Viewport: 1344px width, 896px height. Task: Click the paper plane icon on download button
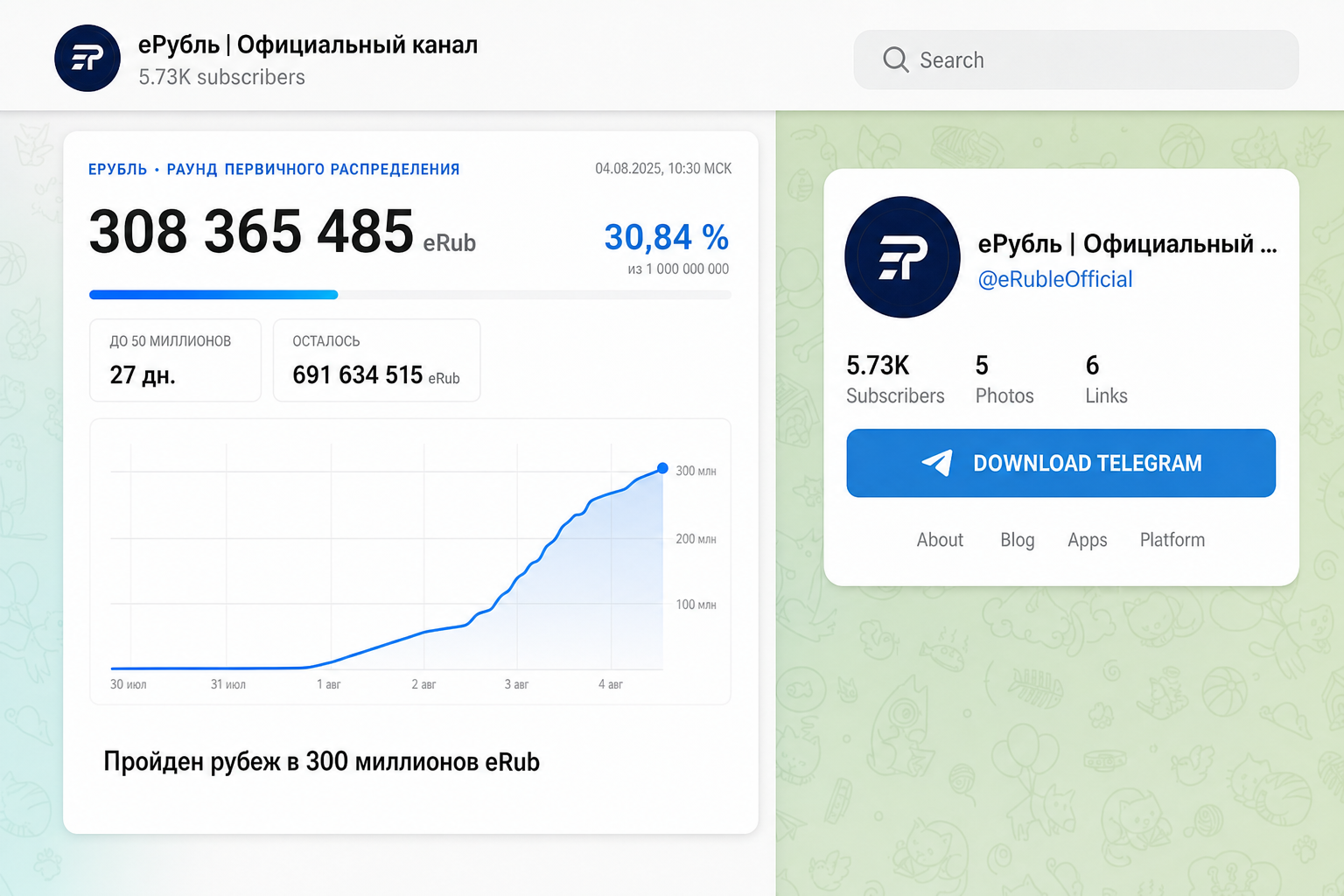point(937,463)
